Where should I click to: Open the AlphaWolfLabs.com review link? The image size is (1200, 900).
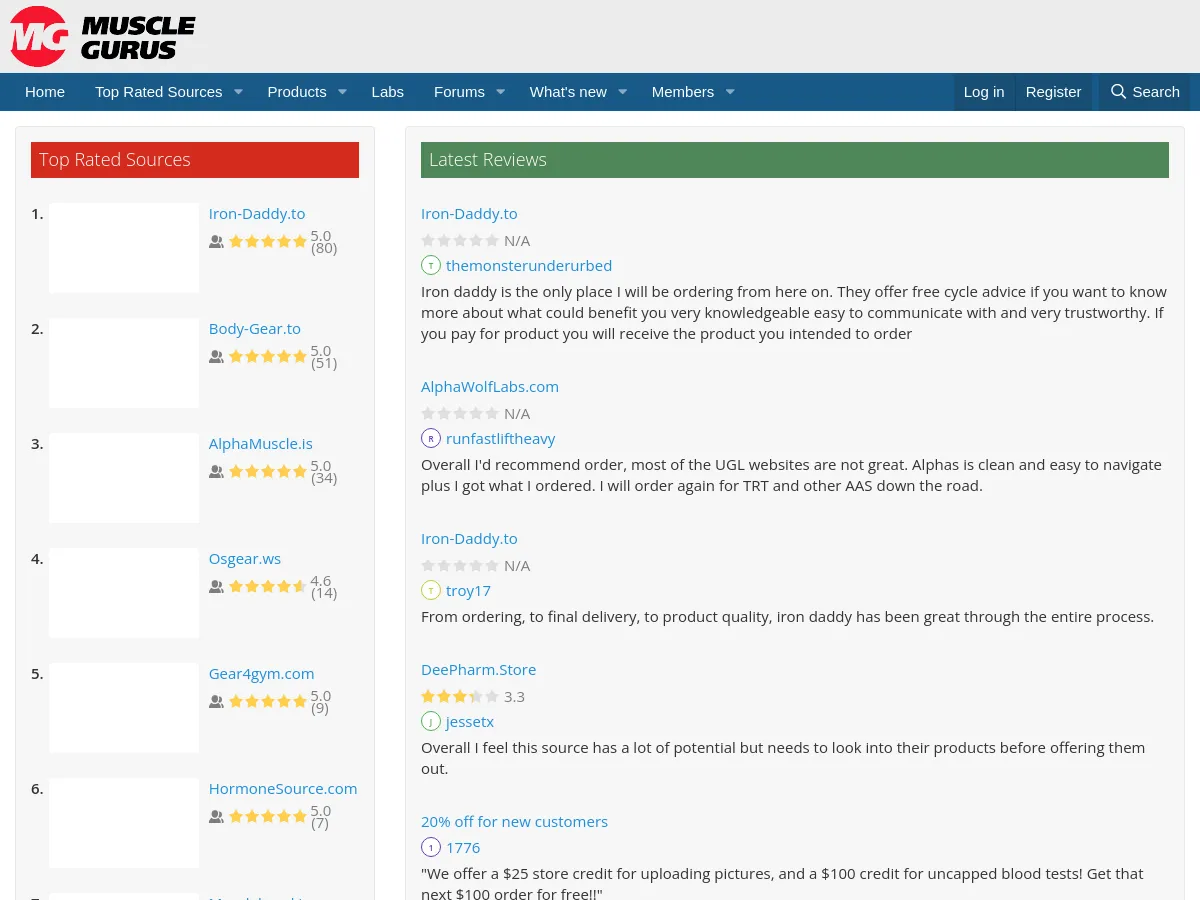pyautogui.click(x=490, y=386)
